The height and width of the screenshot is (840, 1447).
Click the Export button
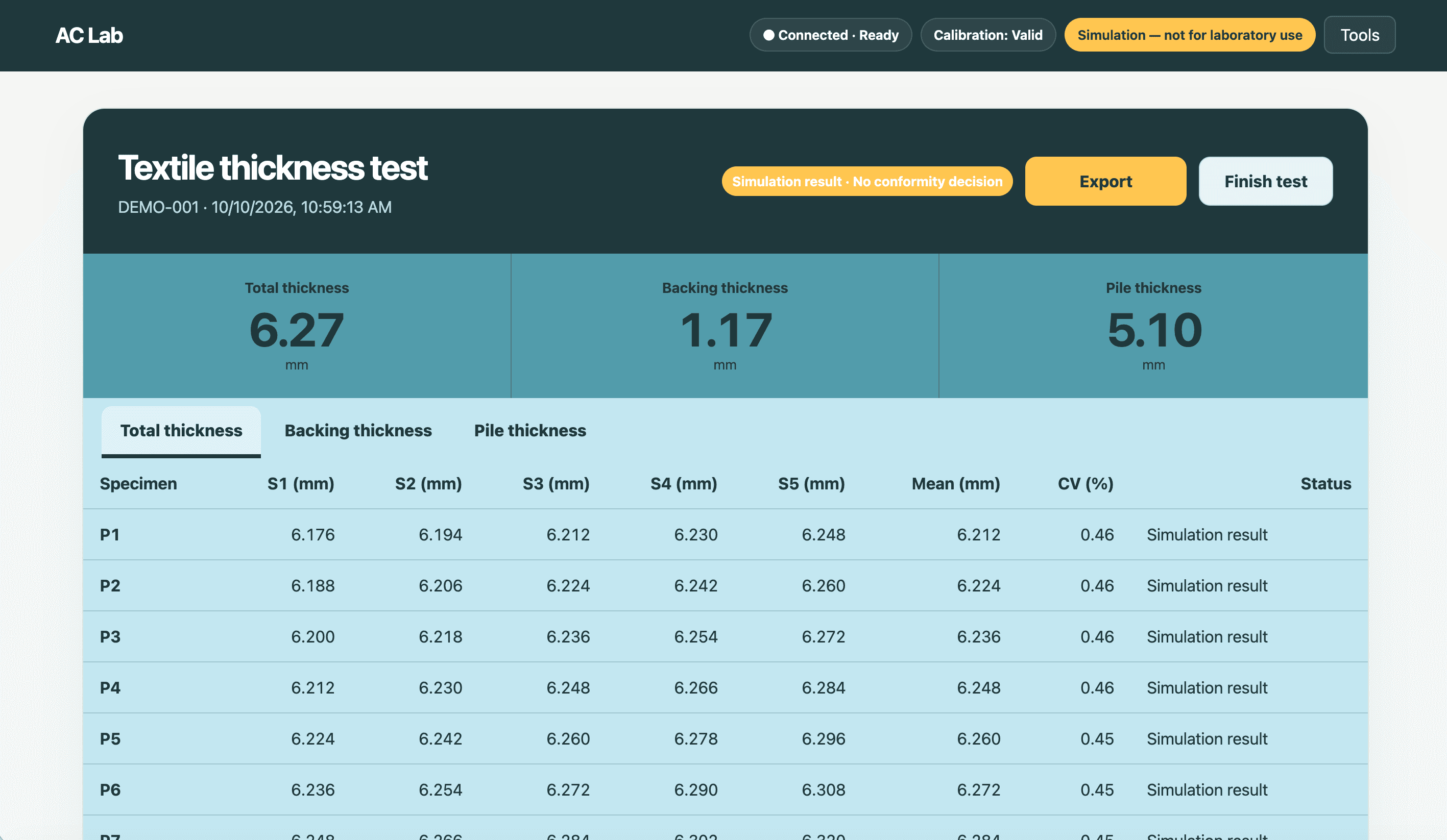point(1105,181)
